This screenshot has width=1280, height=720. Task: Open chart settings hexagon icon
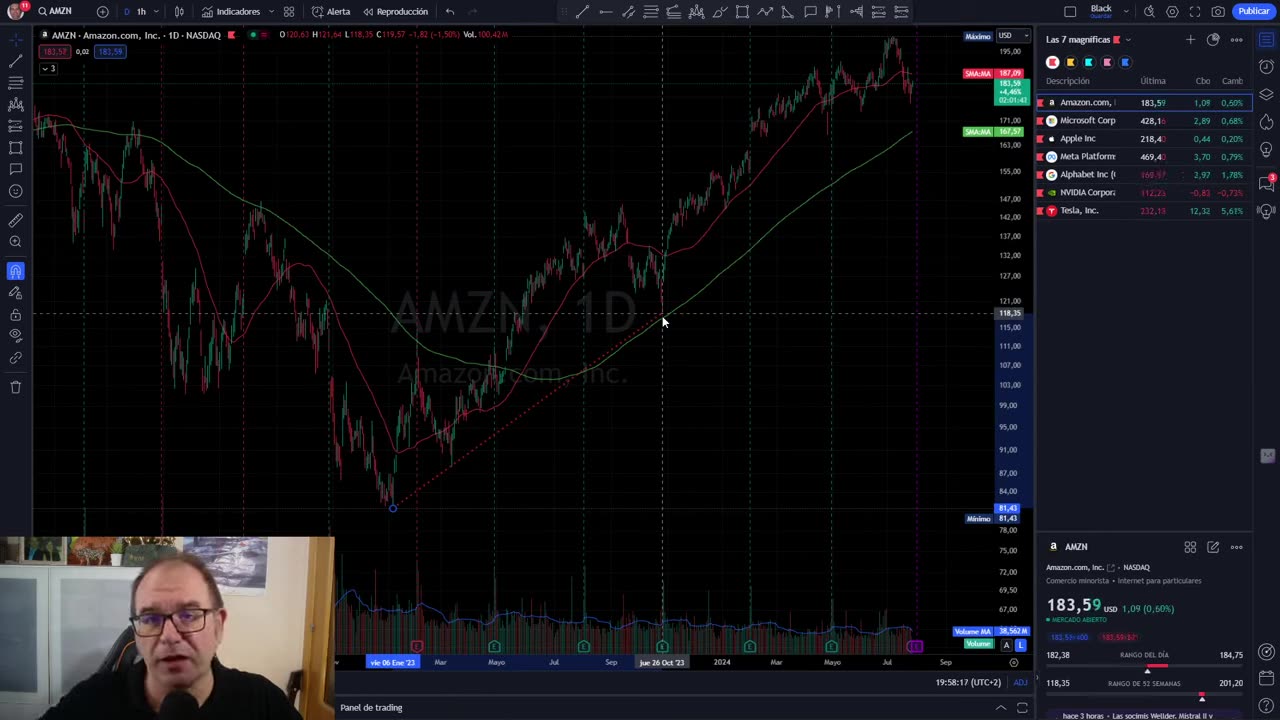click(x=1172, y=11)
